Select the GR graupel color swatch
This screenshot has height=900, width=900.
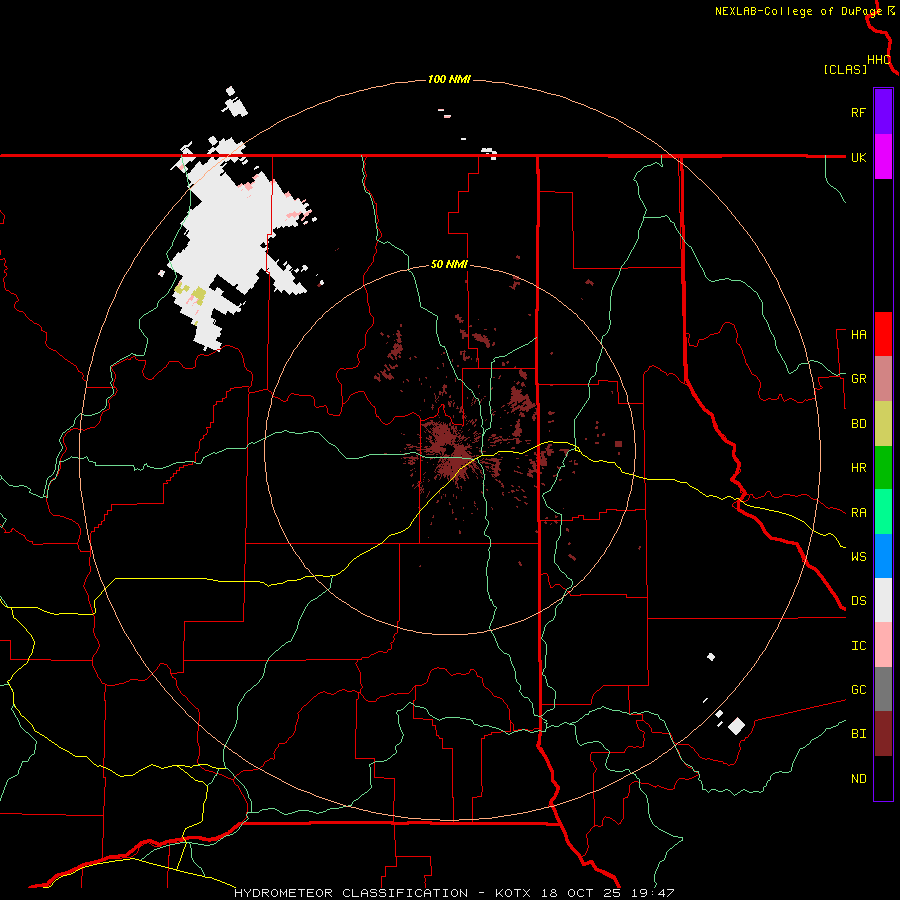click(x=883, y=379)
